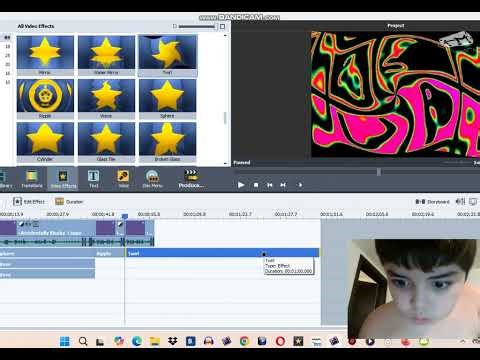Click the large thumbnails icon right of slider
Screen dimensions: 480x360
click(x=222, y=26)
